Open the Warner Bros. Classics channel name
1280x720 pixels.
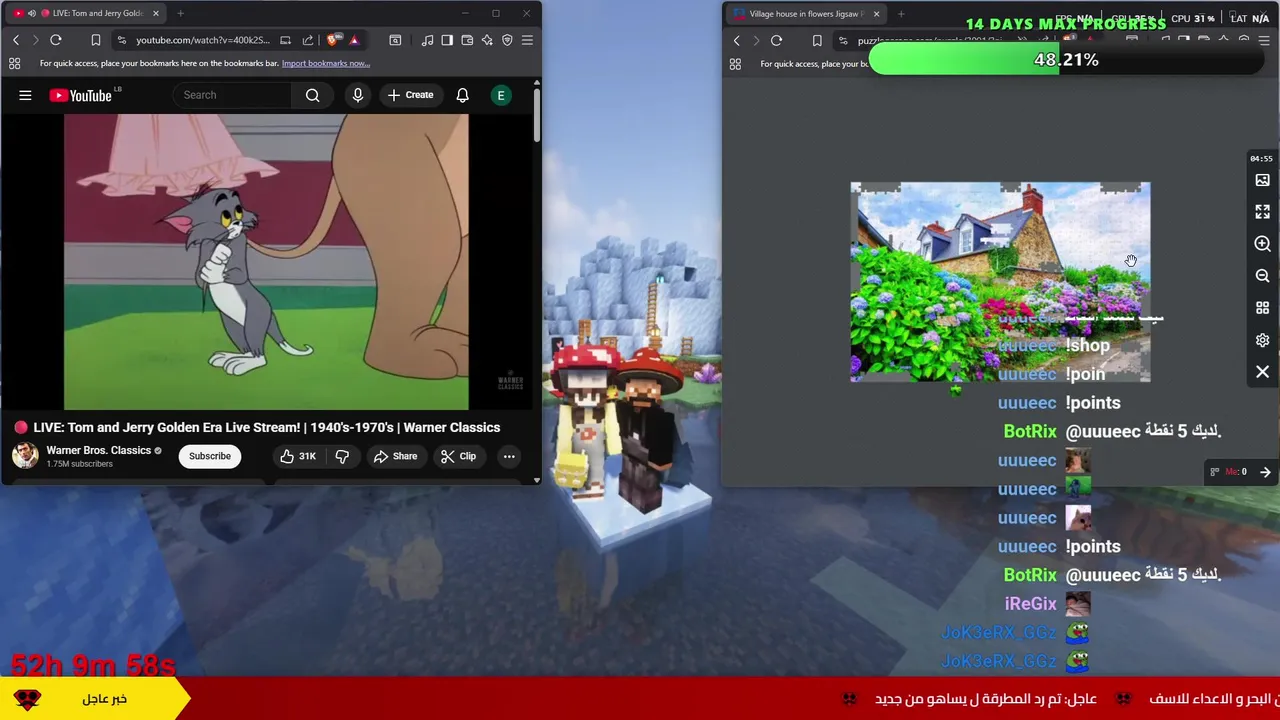98,450
